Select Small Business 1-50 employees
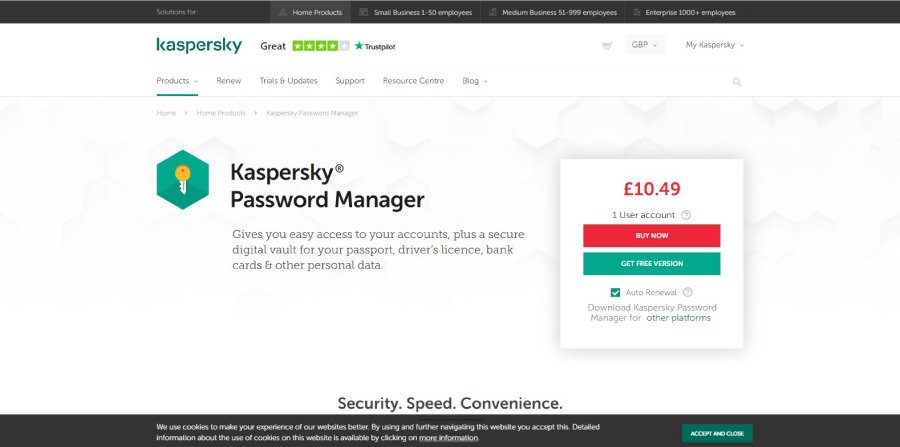Viewport: 900px width, 447px height. point(416,12)
